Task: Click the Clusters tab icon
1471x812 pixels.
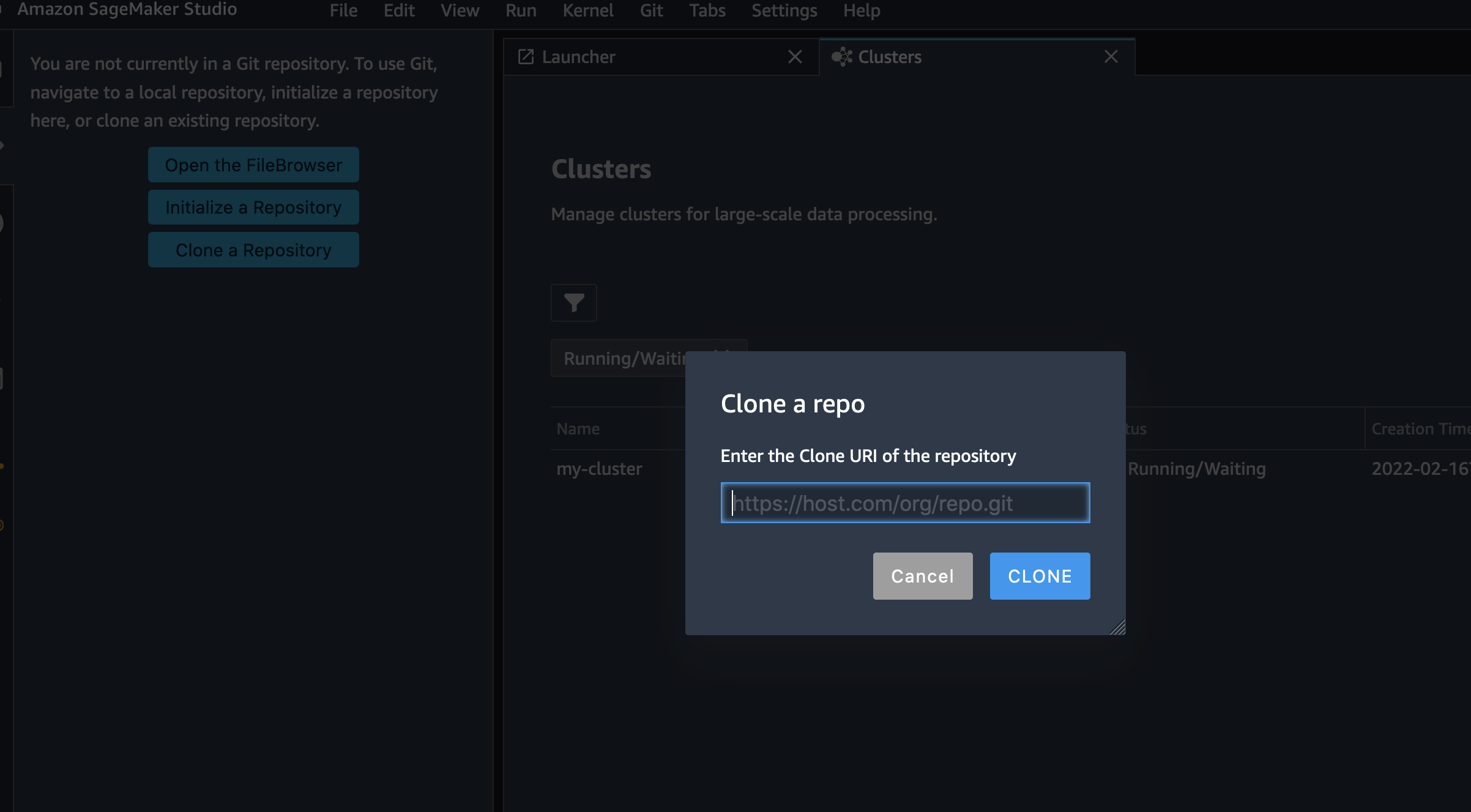Action: [x=841, y=57]
